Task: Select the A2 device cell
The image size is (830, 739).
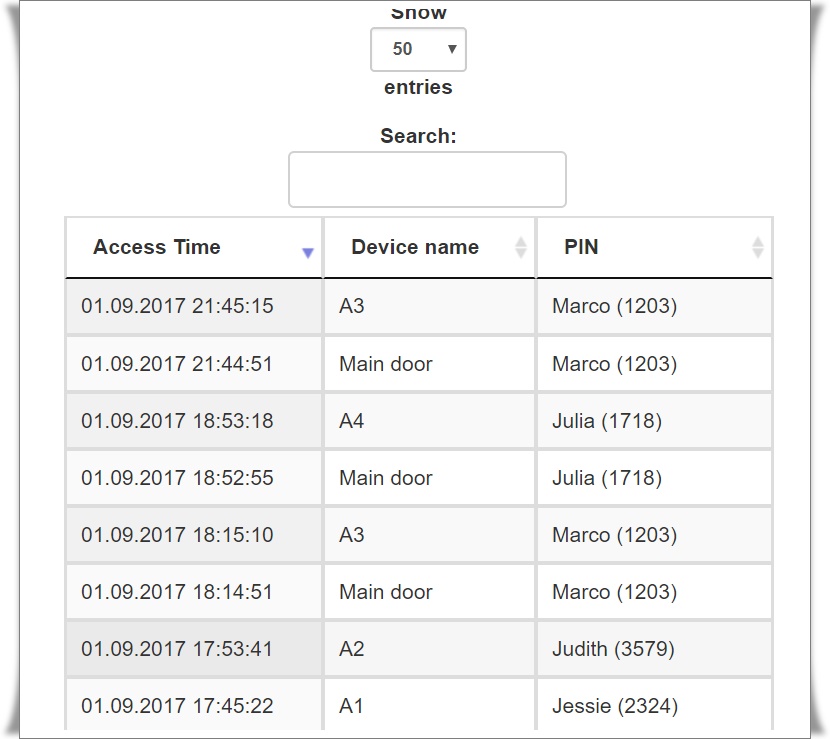Action: 352,649
